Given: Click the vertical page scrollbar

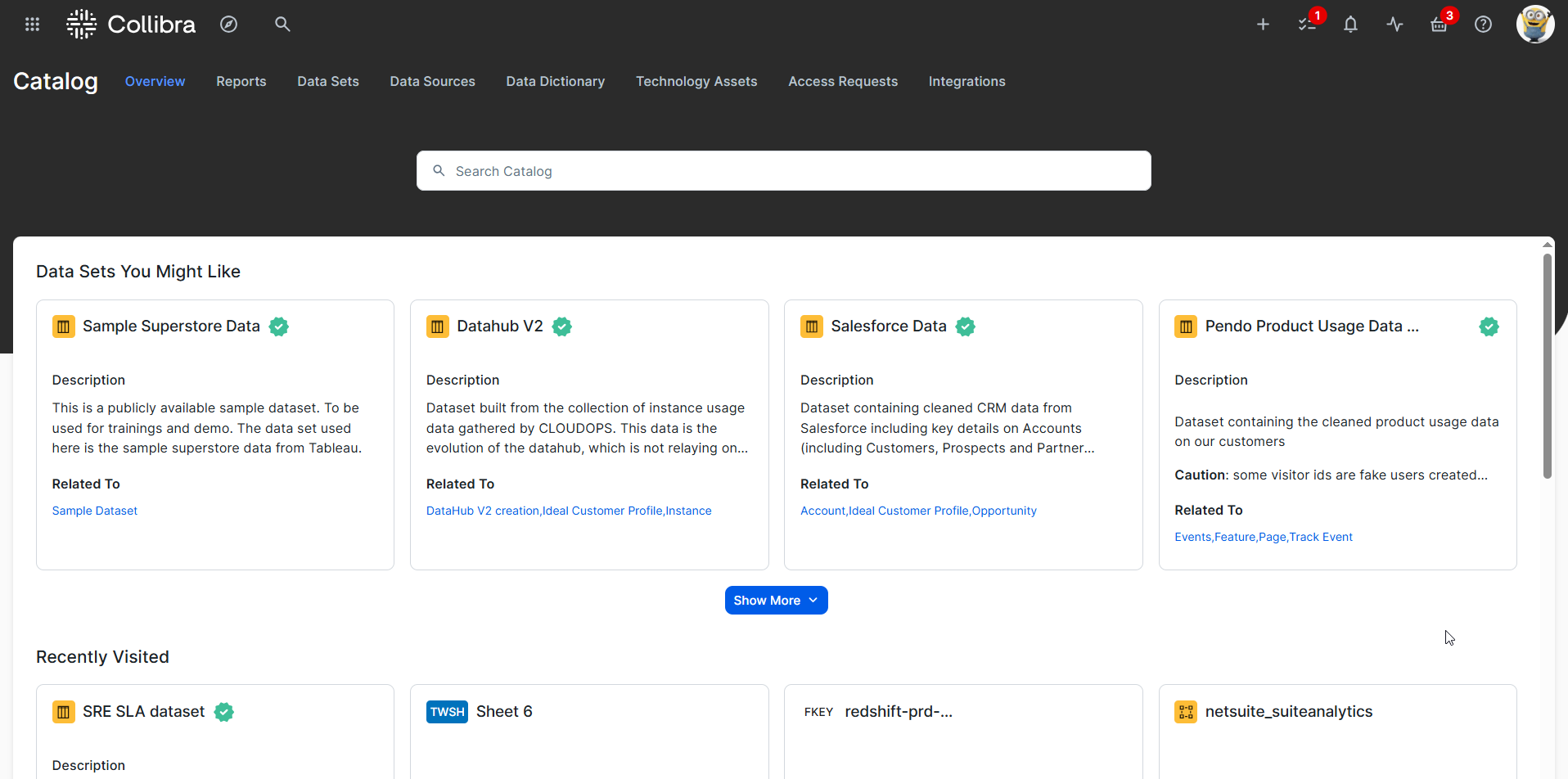Looking at the screenshot, I should [1547, 368].
